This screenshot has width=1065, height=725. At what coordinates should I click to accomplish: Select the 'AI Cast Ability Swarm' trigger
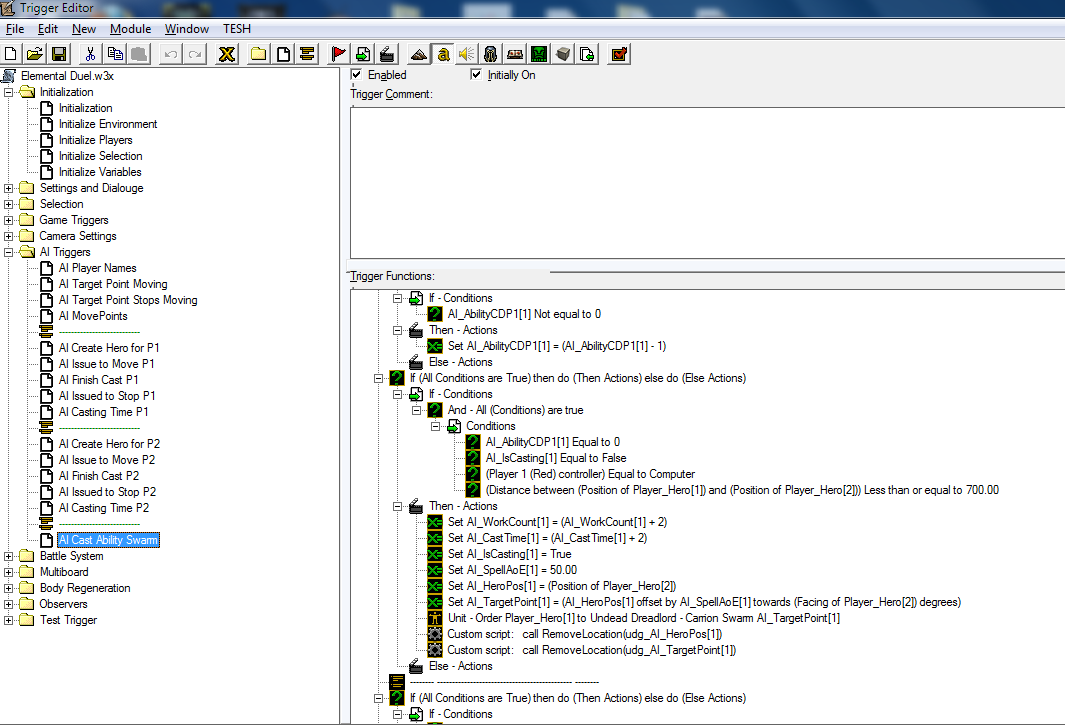(x=108, y=540)
